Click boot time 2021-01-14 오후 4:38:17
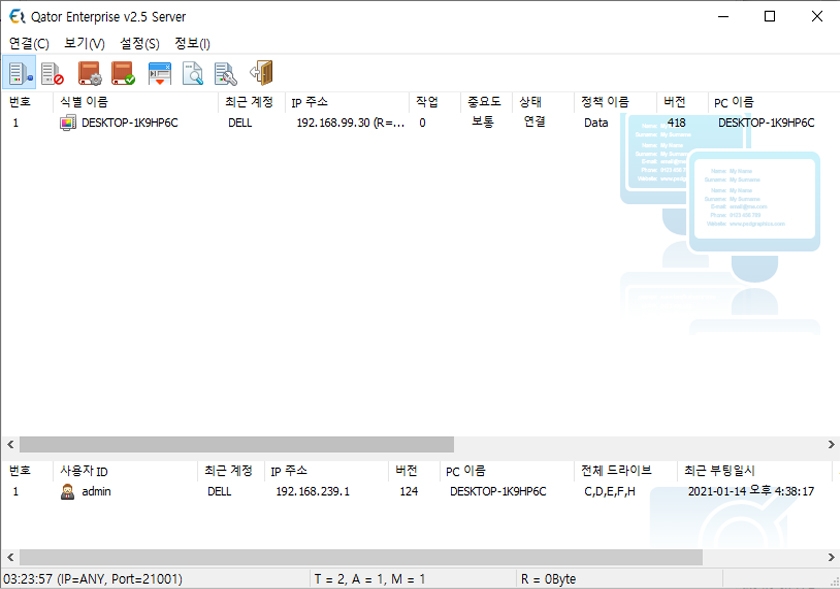This screenshot has width=840, height=589. [751, 491]
